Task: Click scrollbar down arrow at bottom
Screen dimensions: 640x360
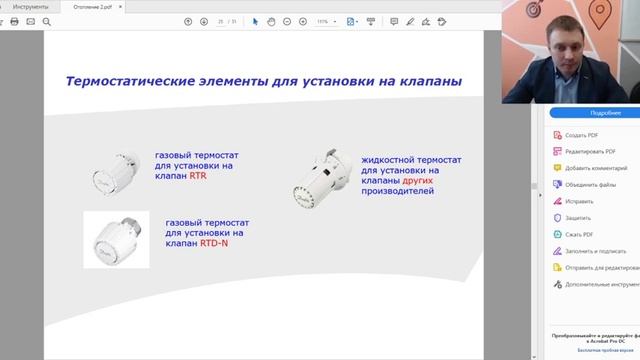Action: point(534,357)
